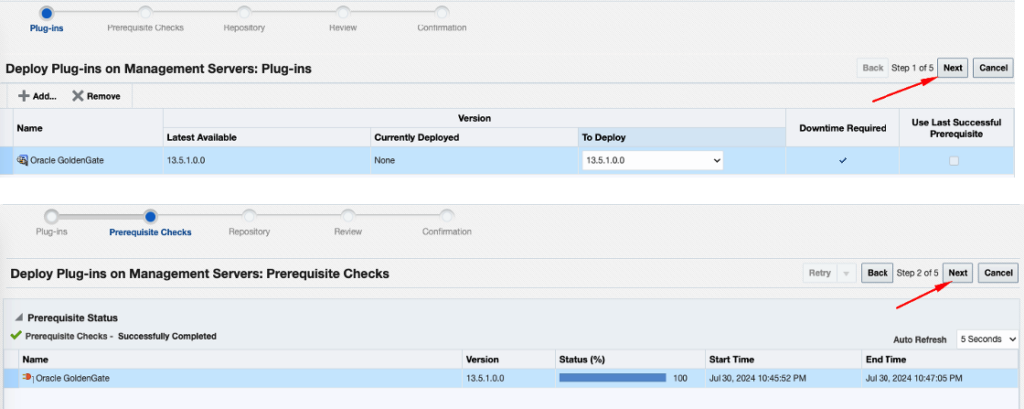Viewport: 1024px width, 409px height.
Task: Click Currently Deployed column header
Action: 473,138
